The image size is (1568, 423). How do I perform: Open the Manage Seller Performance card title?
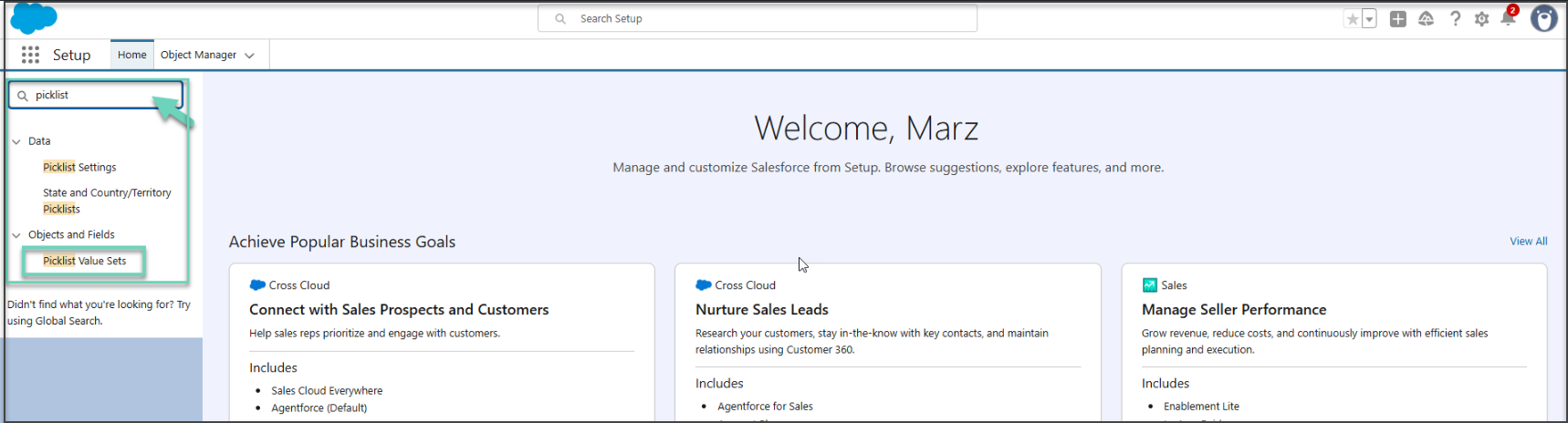[1234, 310]
